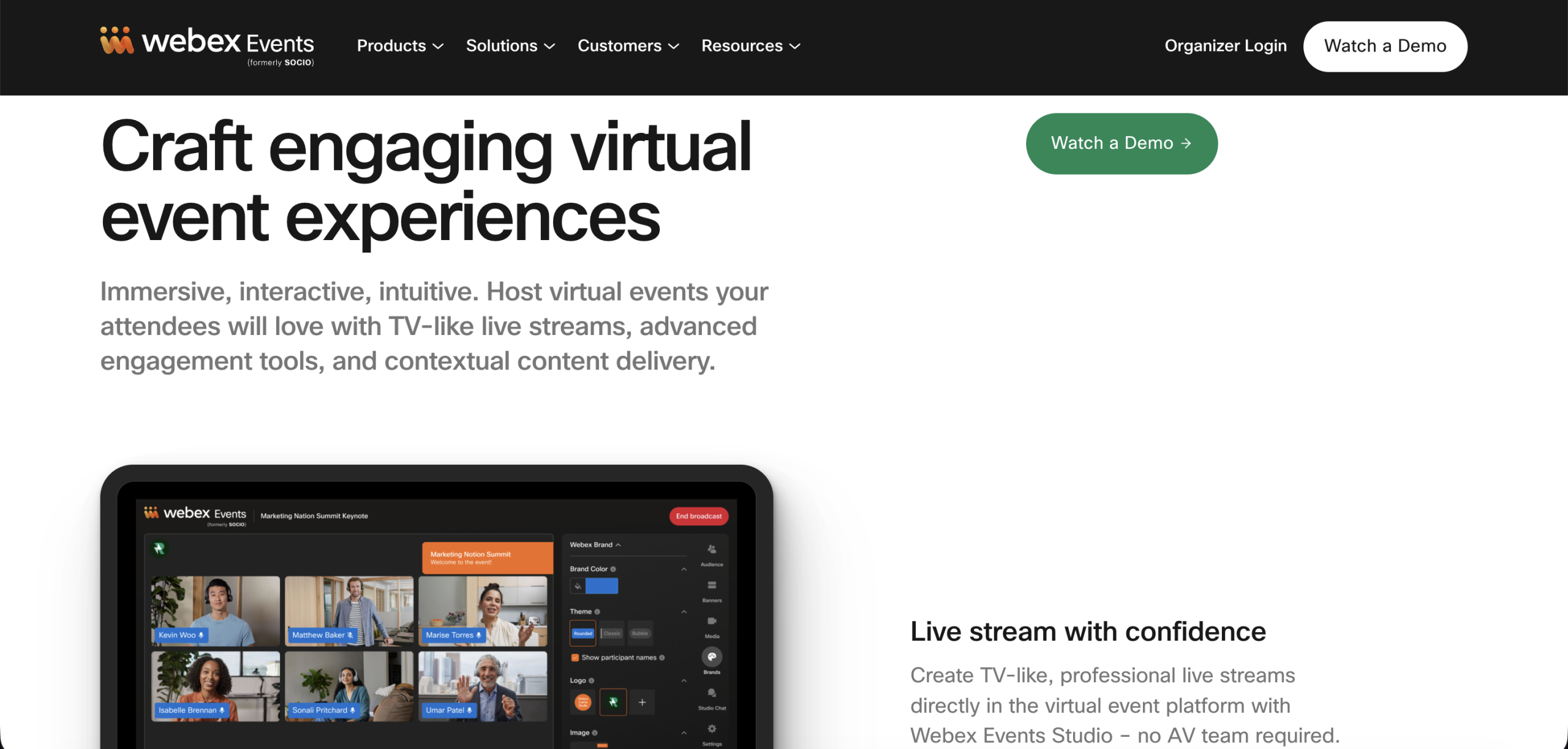Expand the Customers dropdown menu
Viewport: 1568px width, 749px height.
tap(628, 46)
